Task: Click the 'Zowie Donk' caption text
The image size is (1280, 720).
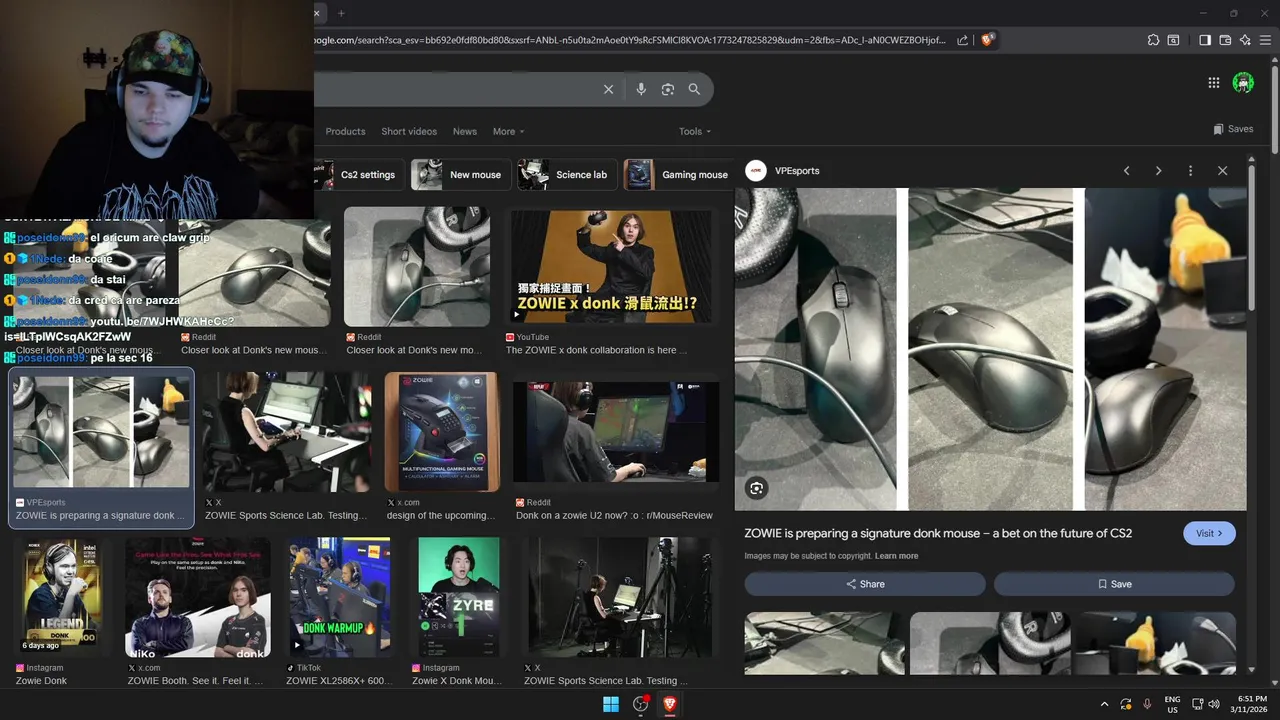Action: [x=41, y=681]
